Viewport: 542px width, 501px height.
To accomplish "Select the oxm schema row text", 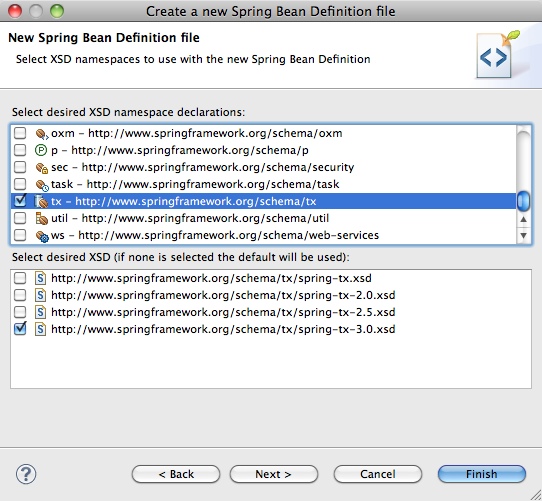I will (x=197, y=133).
